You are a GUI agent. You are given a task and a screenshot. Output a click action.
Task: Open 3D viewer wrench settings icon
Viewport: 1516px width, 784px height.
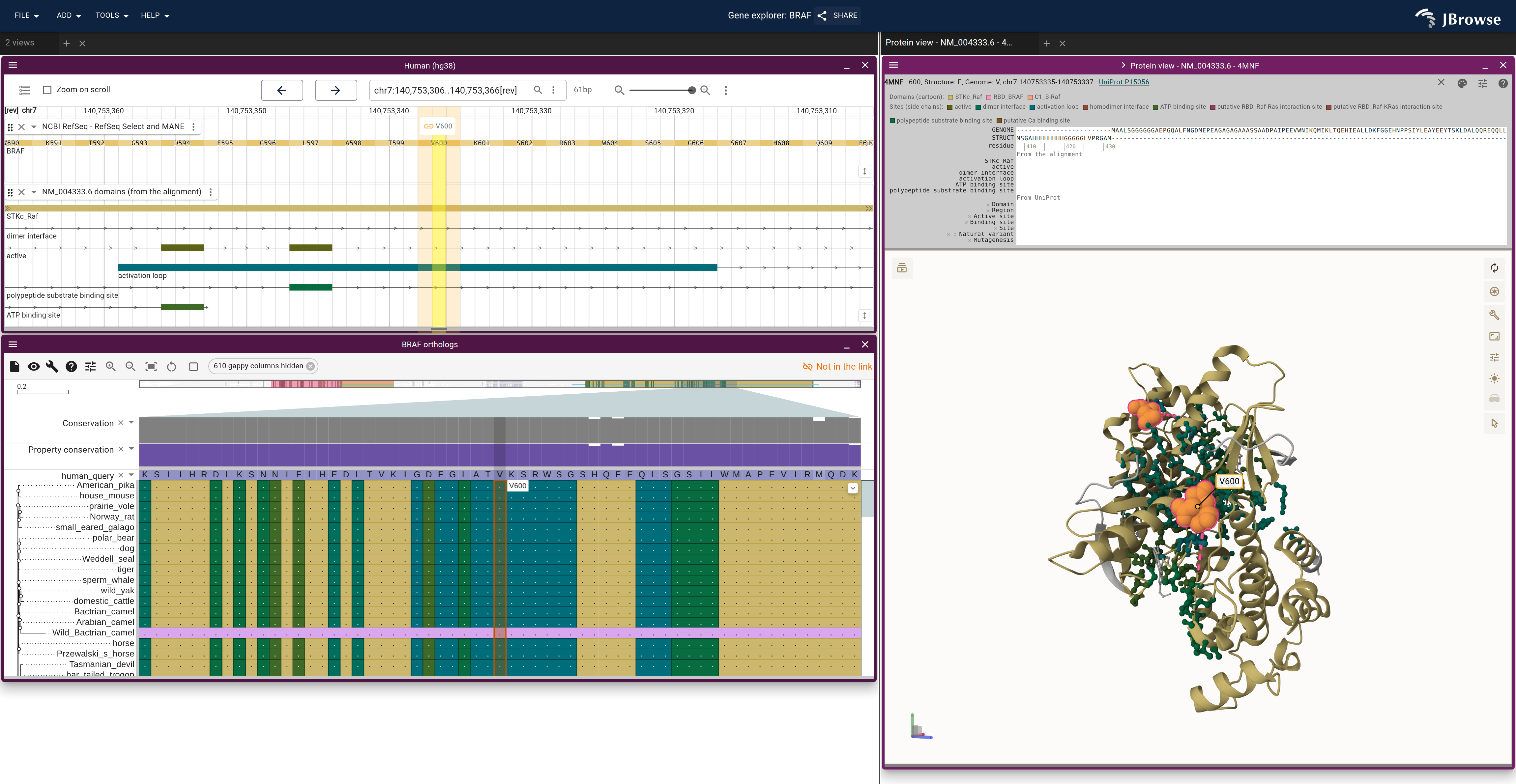click(x=1494, y=315)
